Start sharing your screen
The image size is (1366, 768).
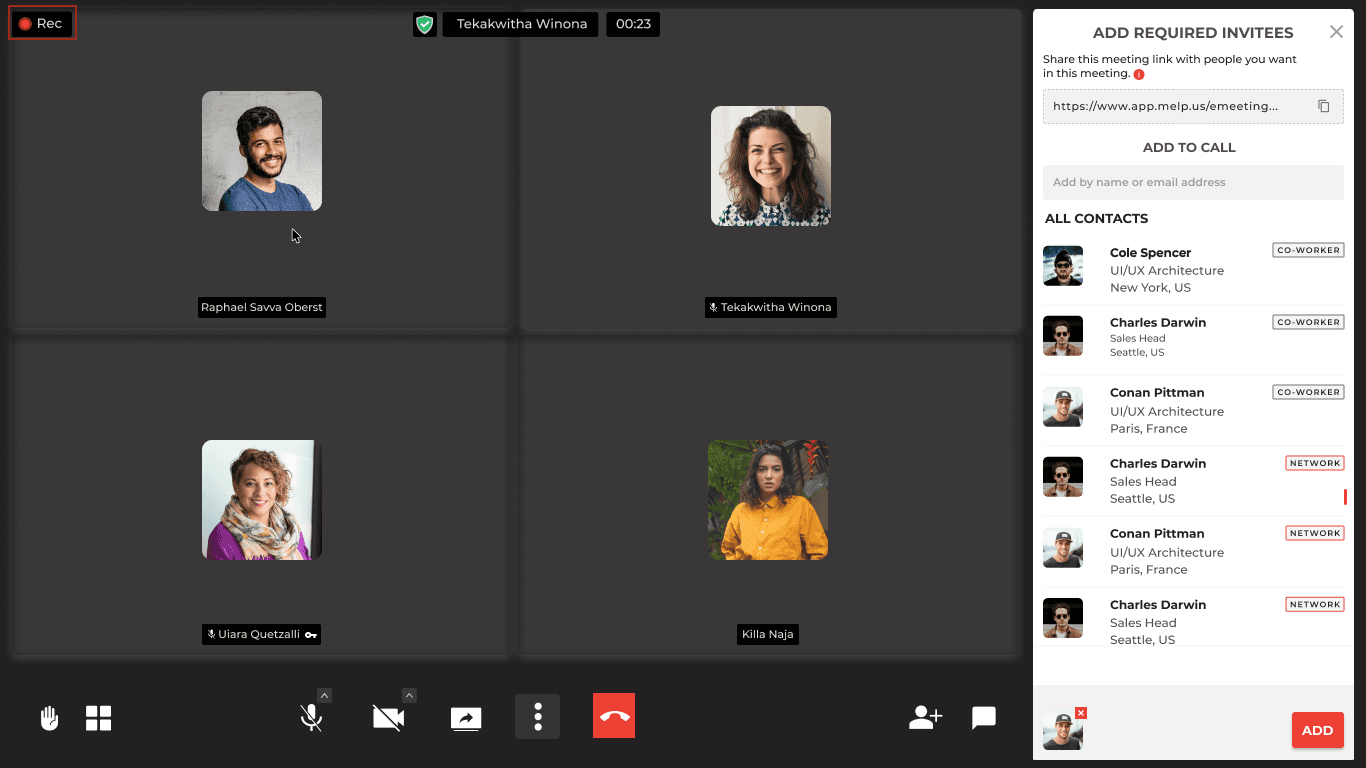tap(466, 718)
